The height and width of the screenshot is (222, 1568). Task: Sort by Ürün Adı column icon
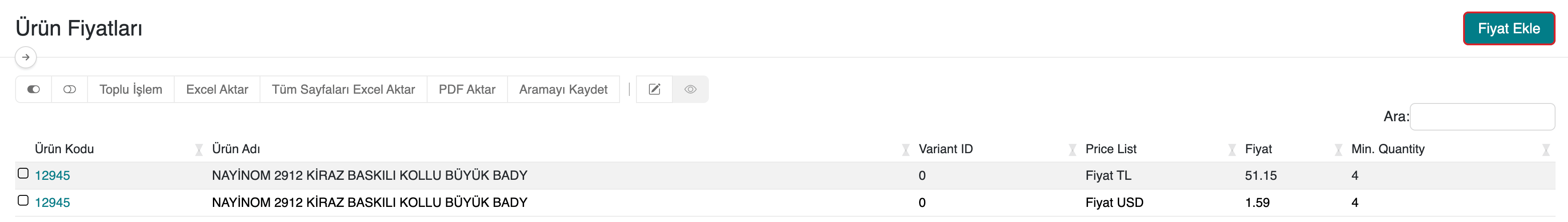click(x=905, y=150)
